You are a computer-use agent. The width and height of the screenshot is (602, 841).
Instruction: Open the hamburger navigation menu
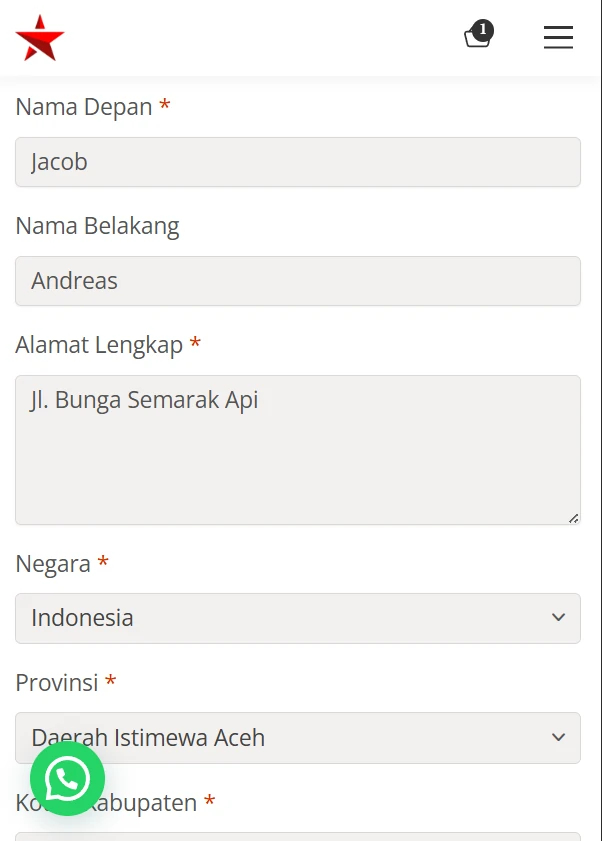pyautogui.click(x=558, y=38)
